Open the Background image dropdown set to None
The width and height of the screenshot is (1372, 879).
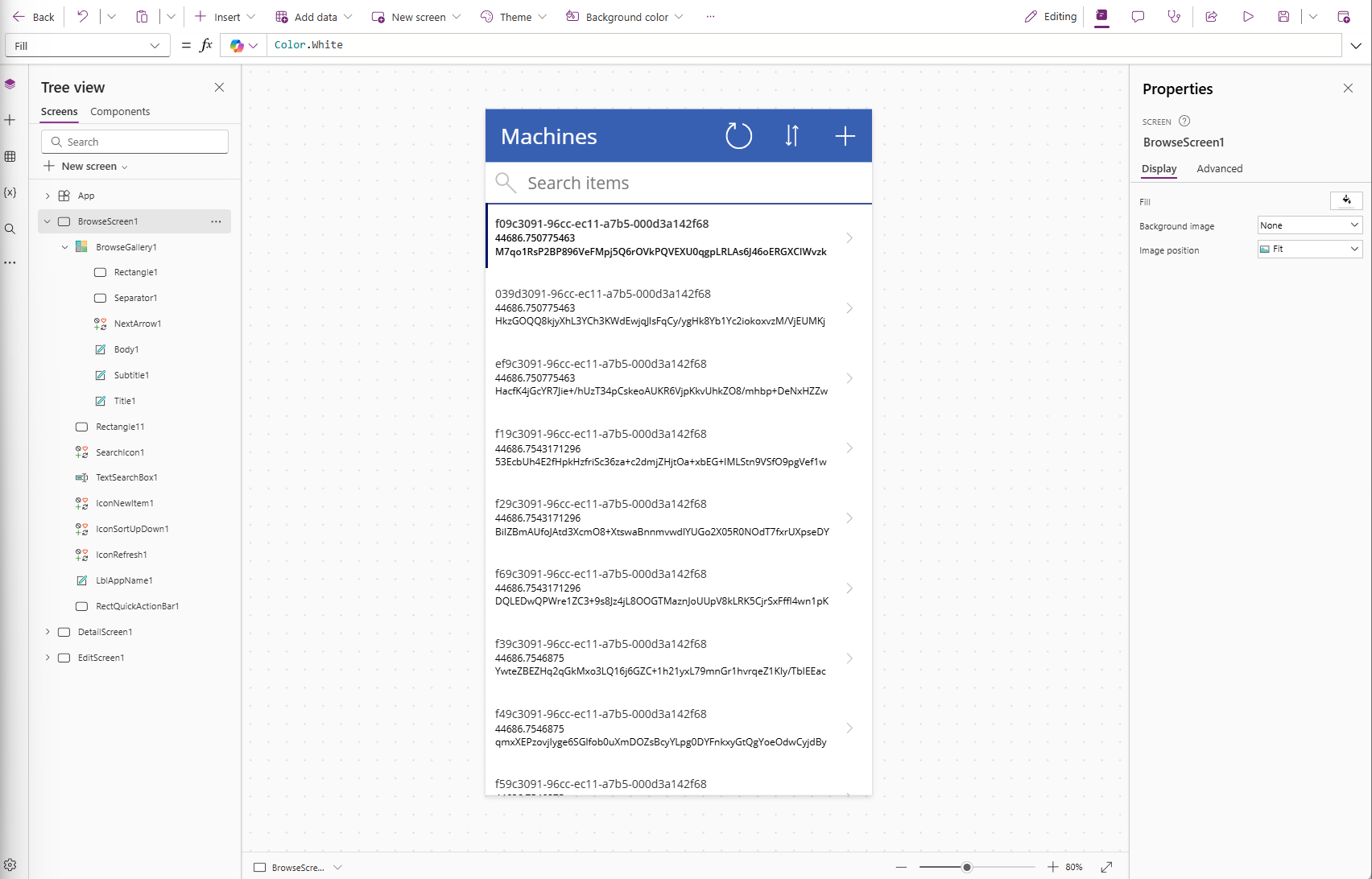[x=1308, y=225]
